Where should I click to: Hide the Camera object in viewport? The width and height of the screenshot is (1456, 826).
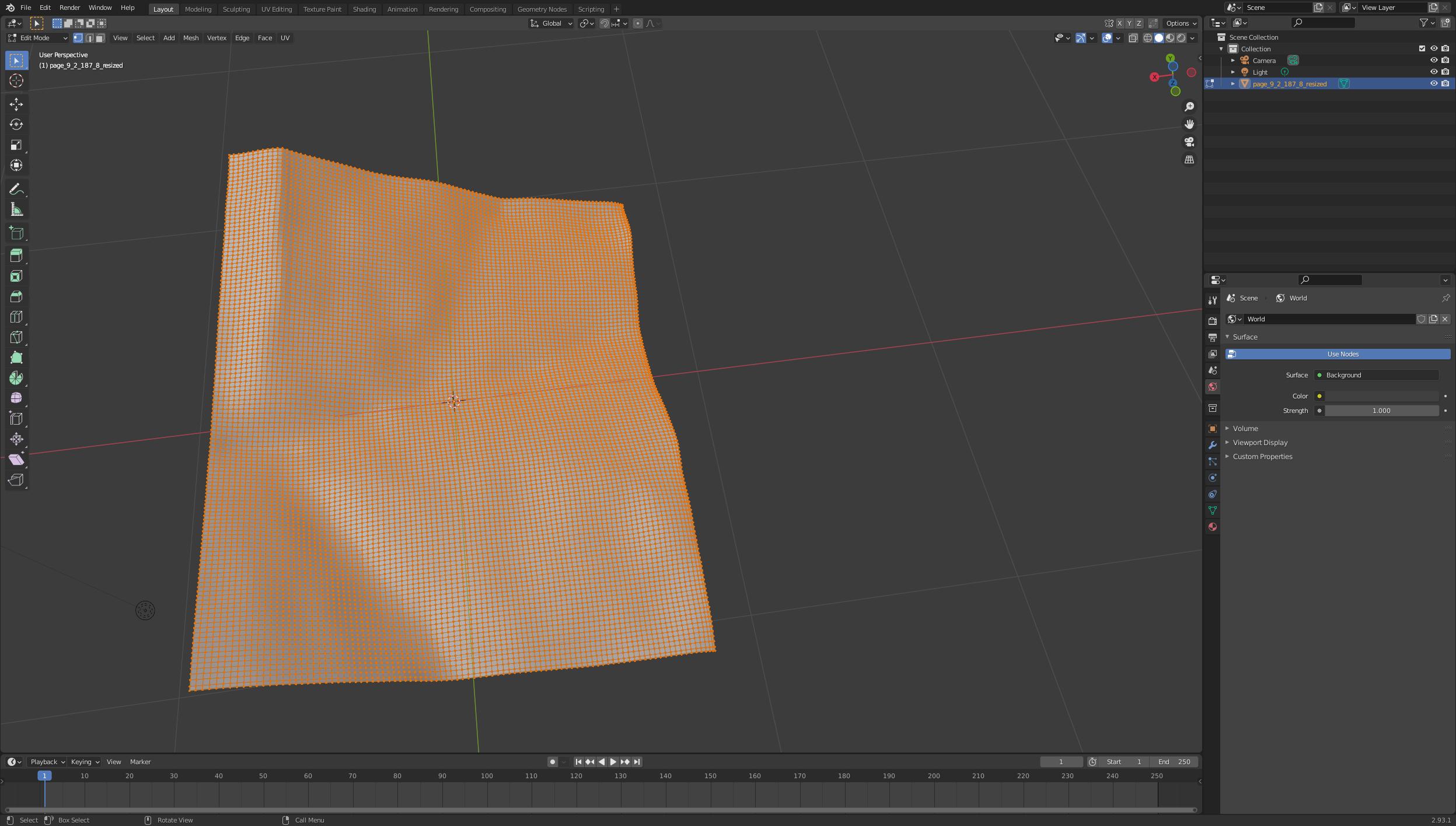click(x=1433, y=60)
